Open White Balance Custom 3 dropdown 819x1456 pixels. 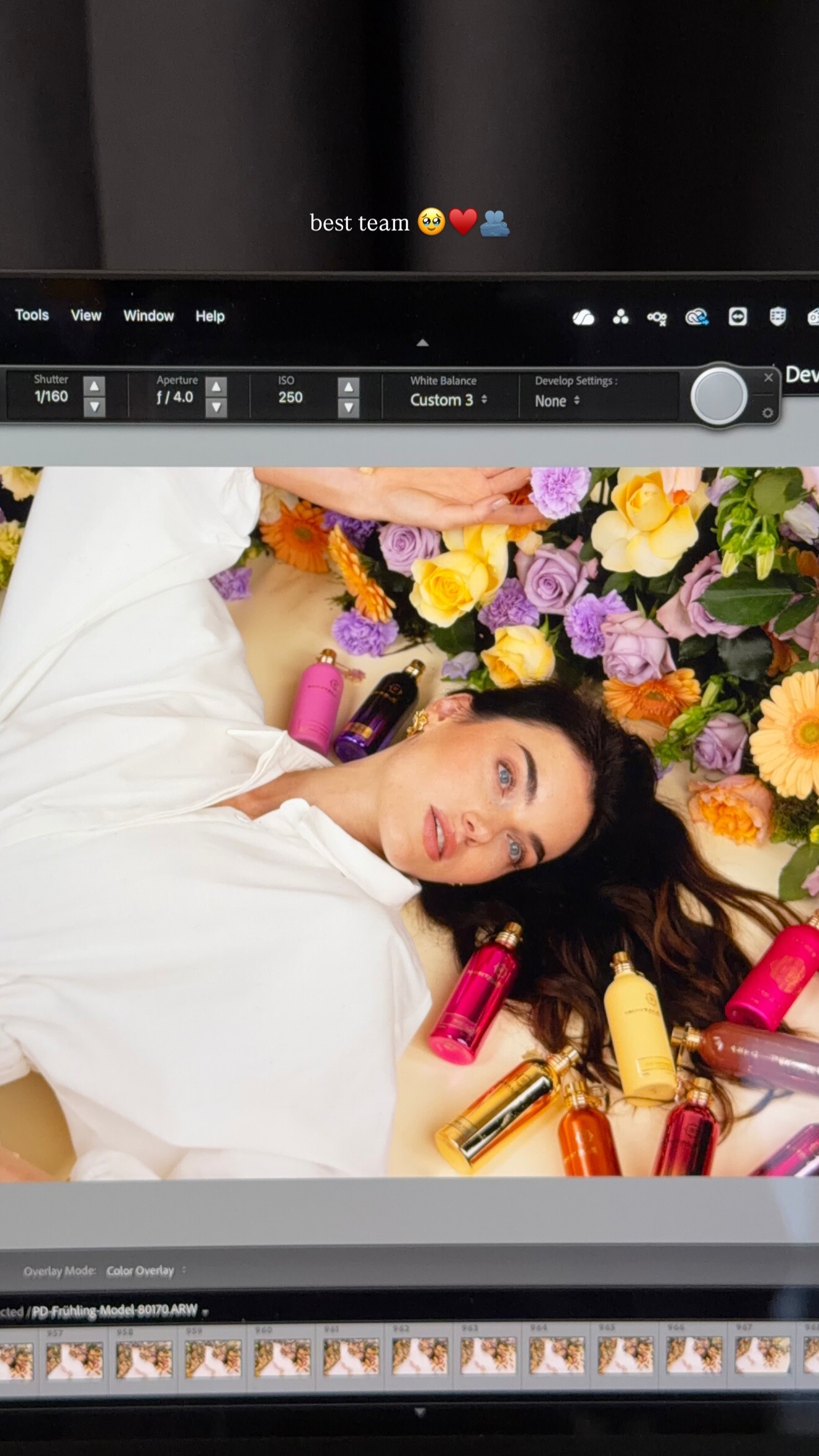(449, 400)
